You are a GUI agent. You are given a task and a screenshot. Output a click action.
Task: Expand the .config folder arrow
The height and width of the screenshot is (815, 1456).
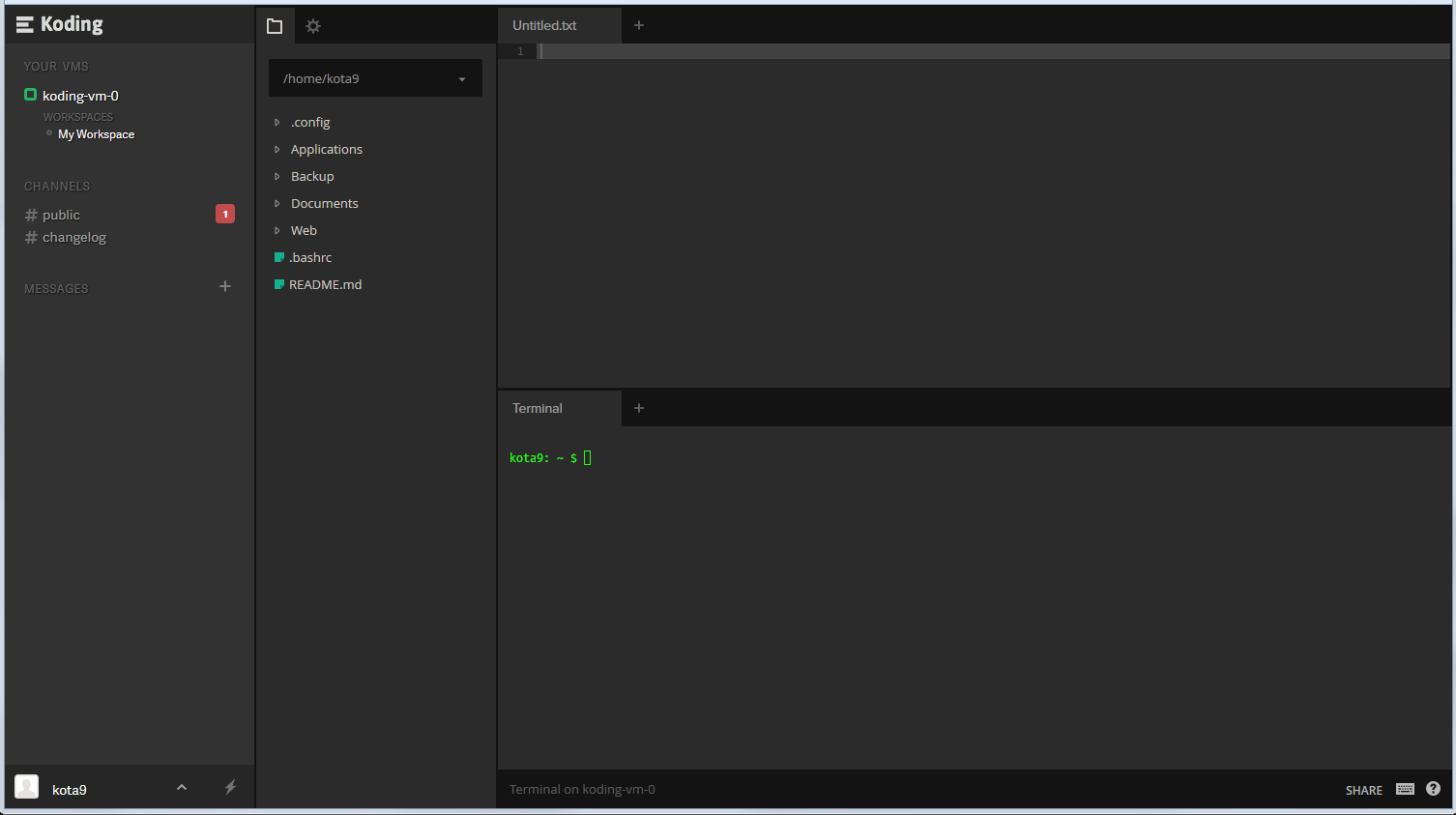tap(277, 122)
